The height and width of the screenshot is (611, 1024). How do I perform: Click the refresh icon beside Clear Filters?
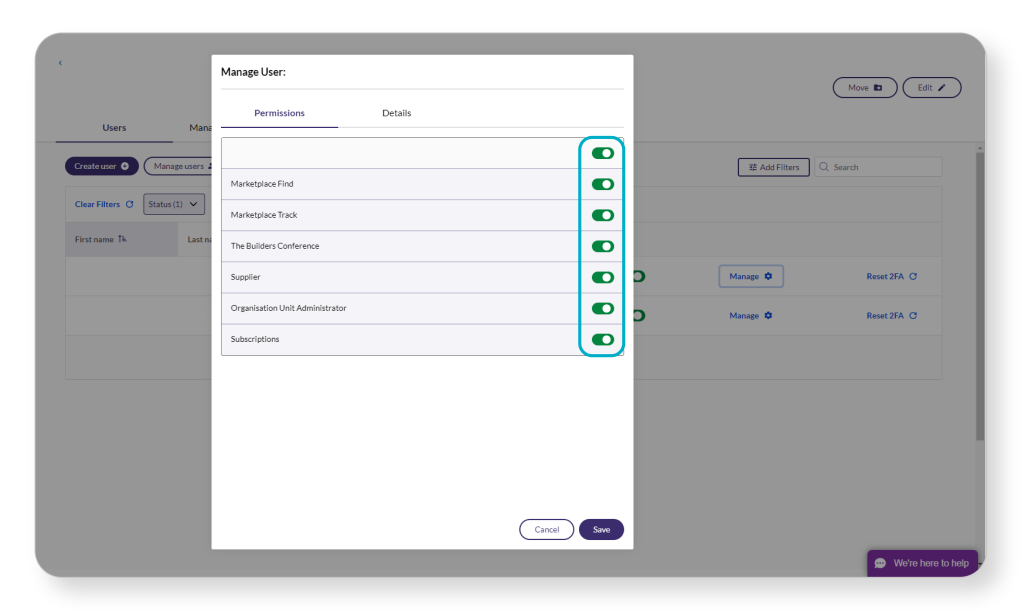[x=131, y=204]
